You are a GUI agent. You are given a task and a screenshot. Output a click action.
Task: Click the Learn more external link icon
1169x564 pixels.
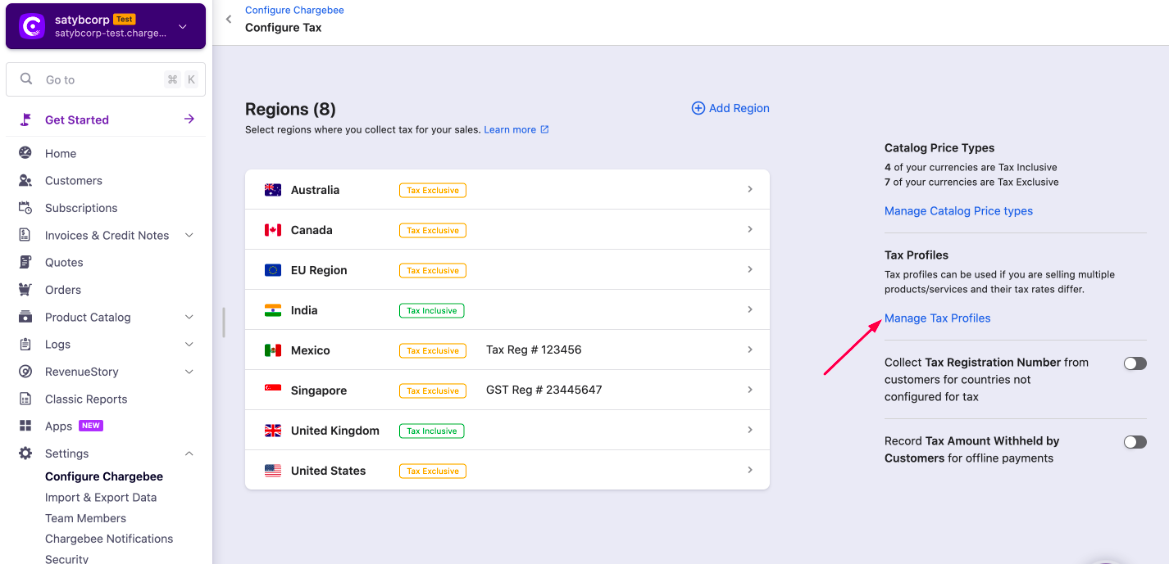[544, 130]
